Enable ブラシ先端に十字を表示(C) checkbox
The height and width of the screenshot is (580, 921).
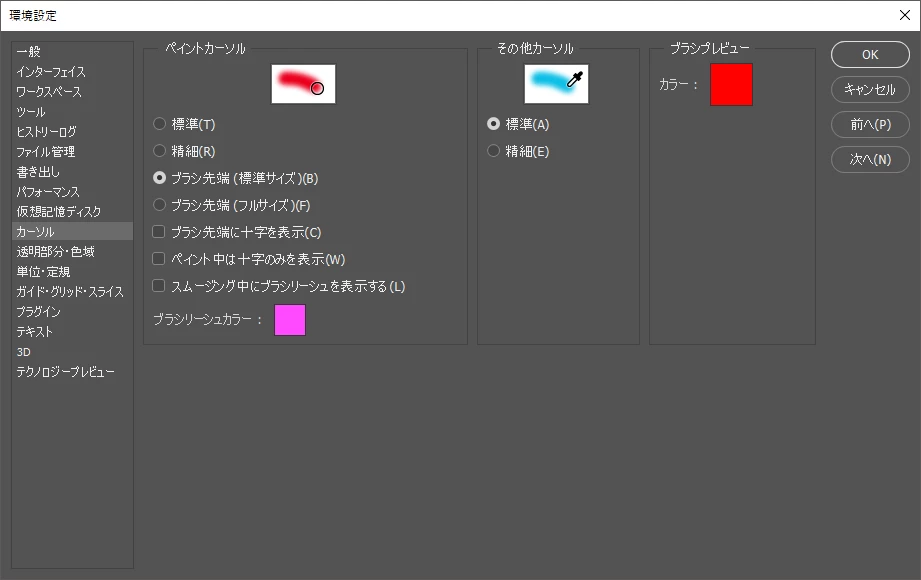159,232
